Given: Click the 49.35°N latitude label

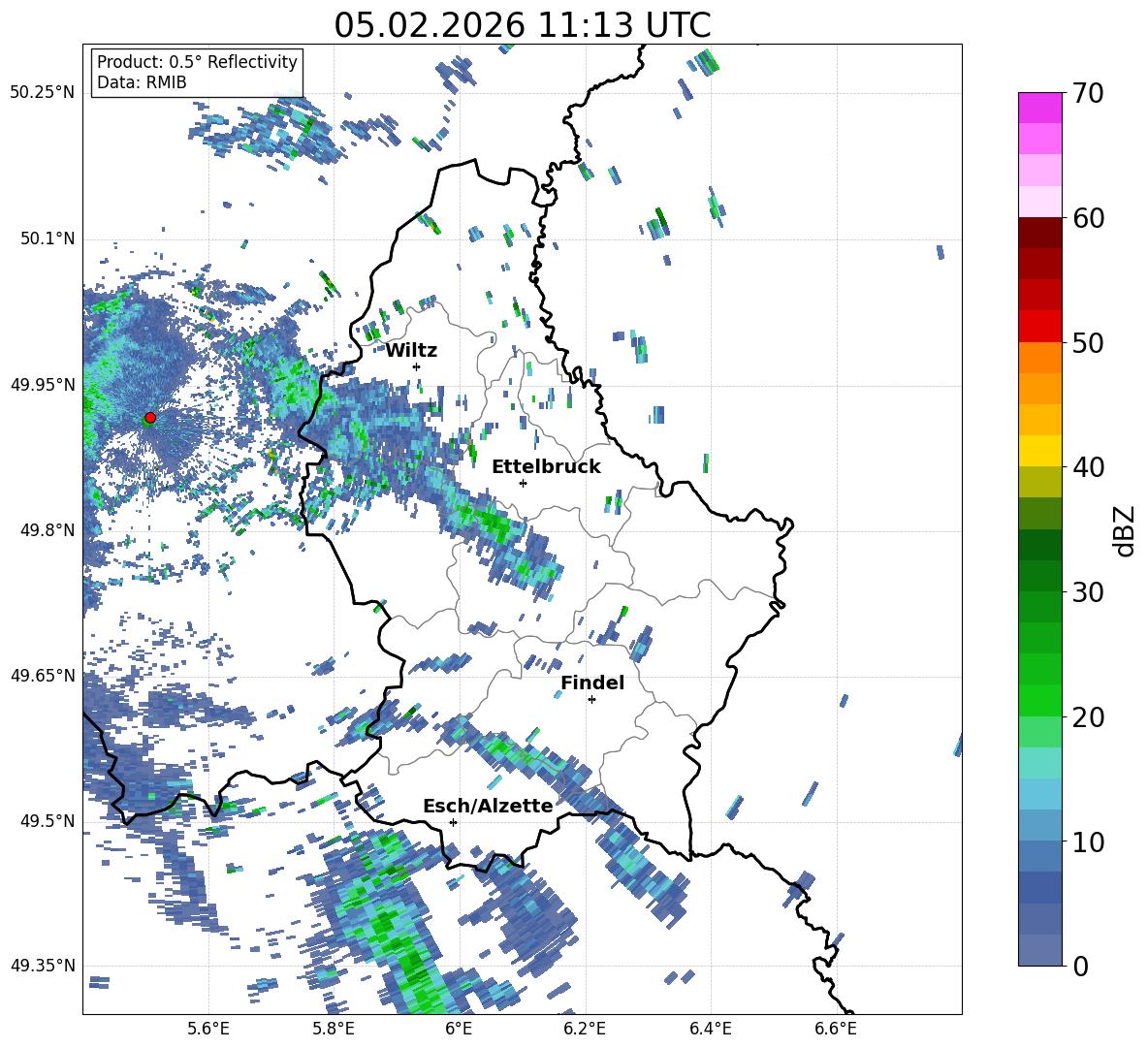Looking at the screenshot, I should [43, 966].
